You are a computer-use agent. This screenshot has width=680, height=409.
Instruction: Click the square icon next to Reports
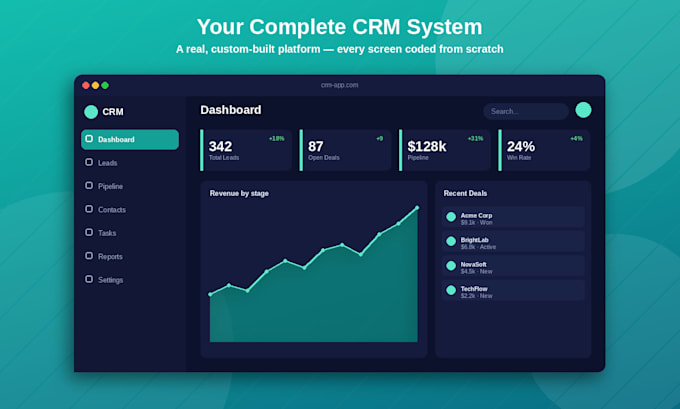tap(89, 256)
